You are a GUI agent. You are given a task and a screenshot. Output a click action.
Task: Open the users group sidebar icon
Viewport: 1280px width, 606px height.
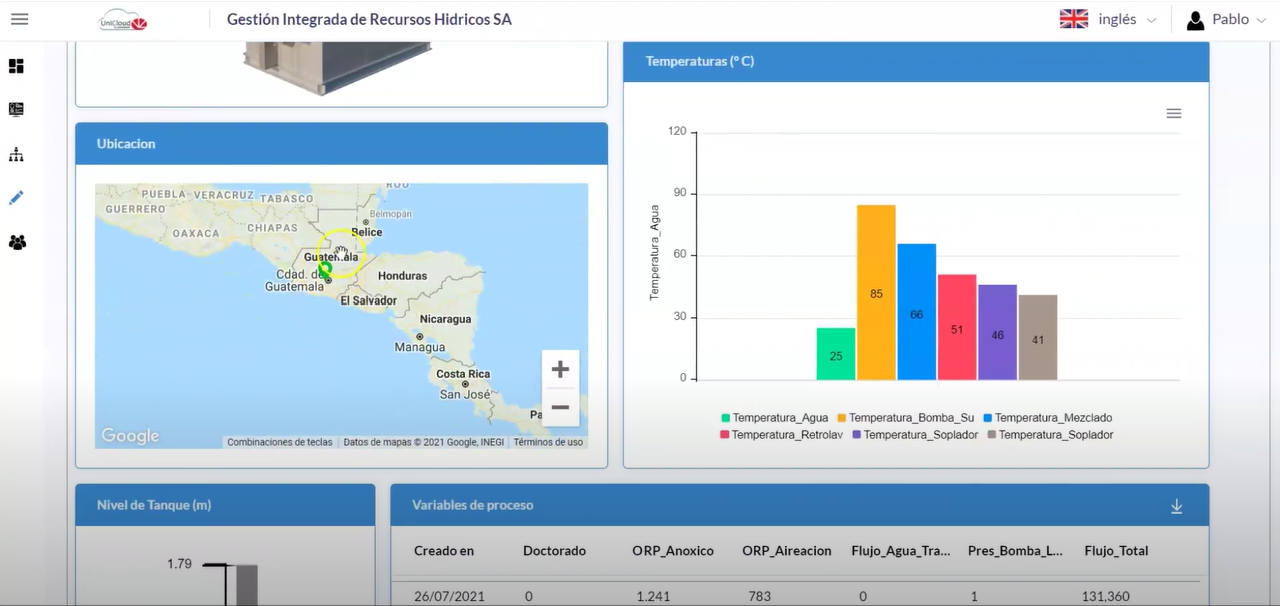(17, 242)
